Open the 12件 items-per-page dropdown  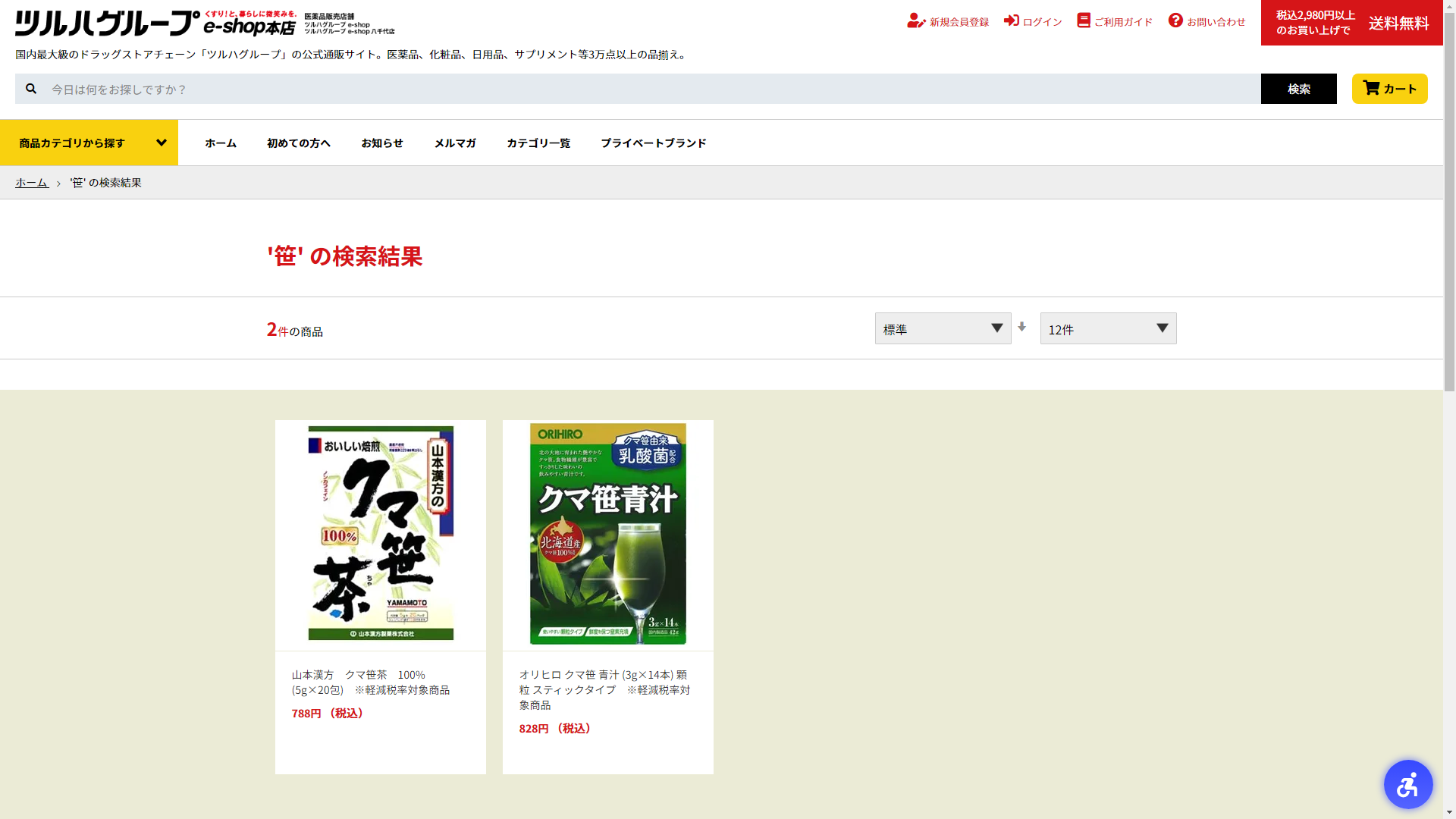[x=1108, y=328]
